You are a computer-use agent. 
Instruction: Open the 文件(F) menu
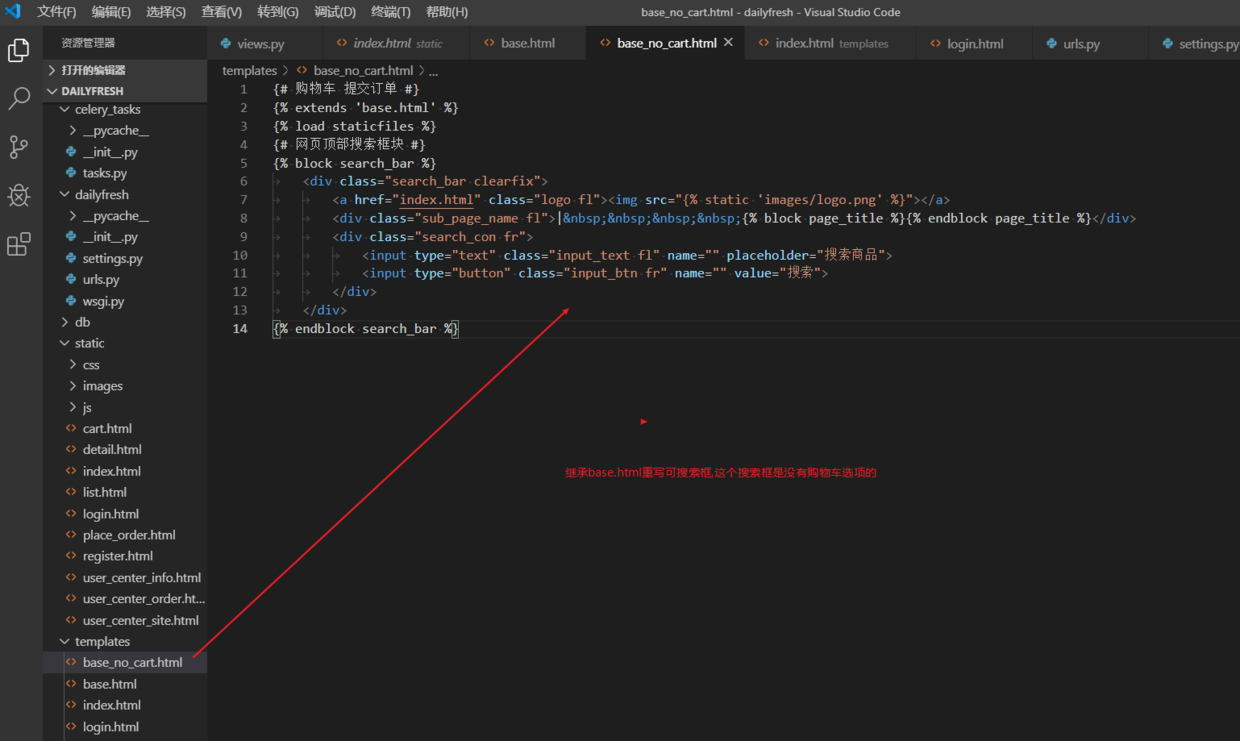57,12
